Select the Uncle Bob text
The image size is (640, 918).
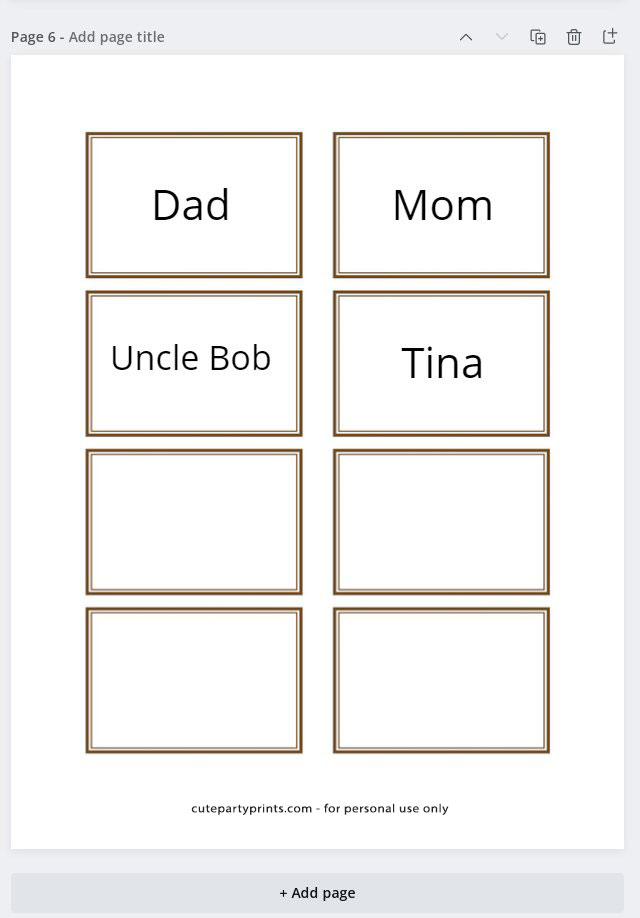coord(191,358)
